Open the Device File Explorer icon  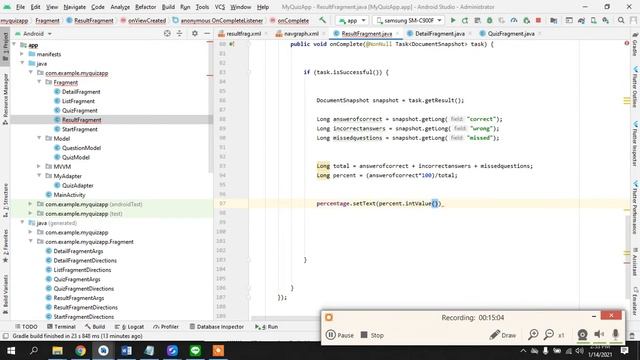click(x=632, y=336)
